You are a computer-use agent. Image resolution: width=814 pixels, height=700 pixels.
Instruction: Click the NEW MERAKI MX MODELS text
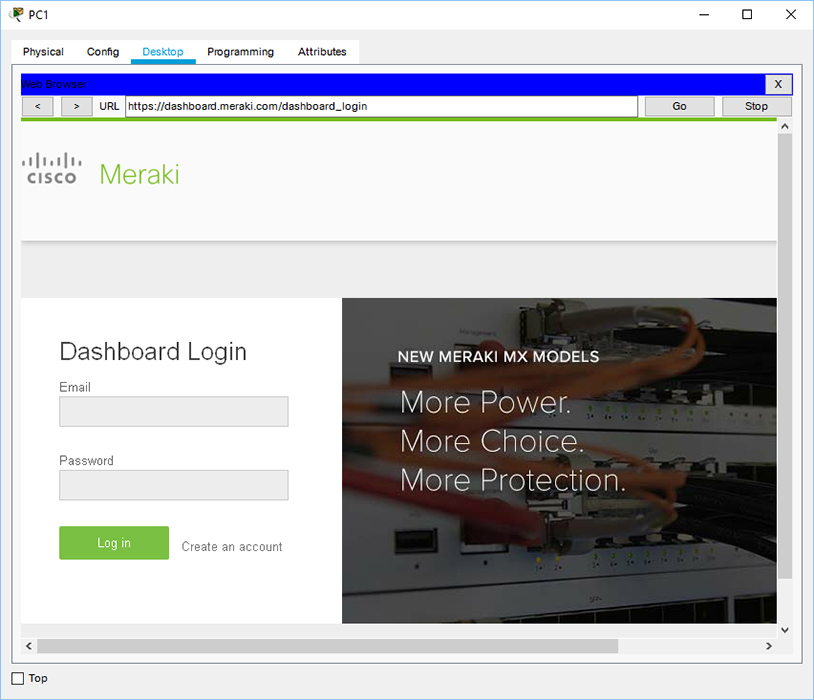(498, 357)
